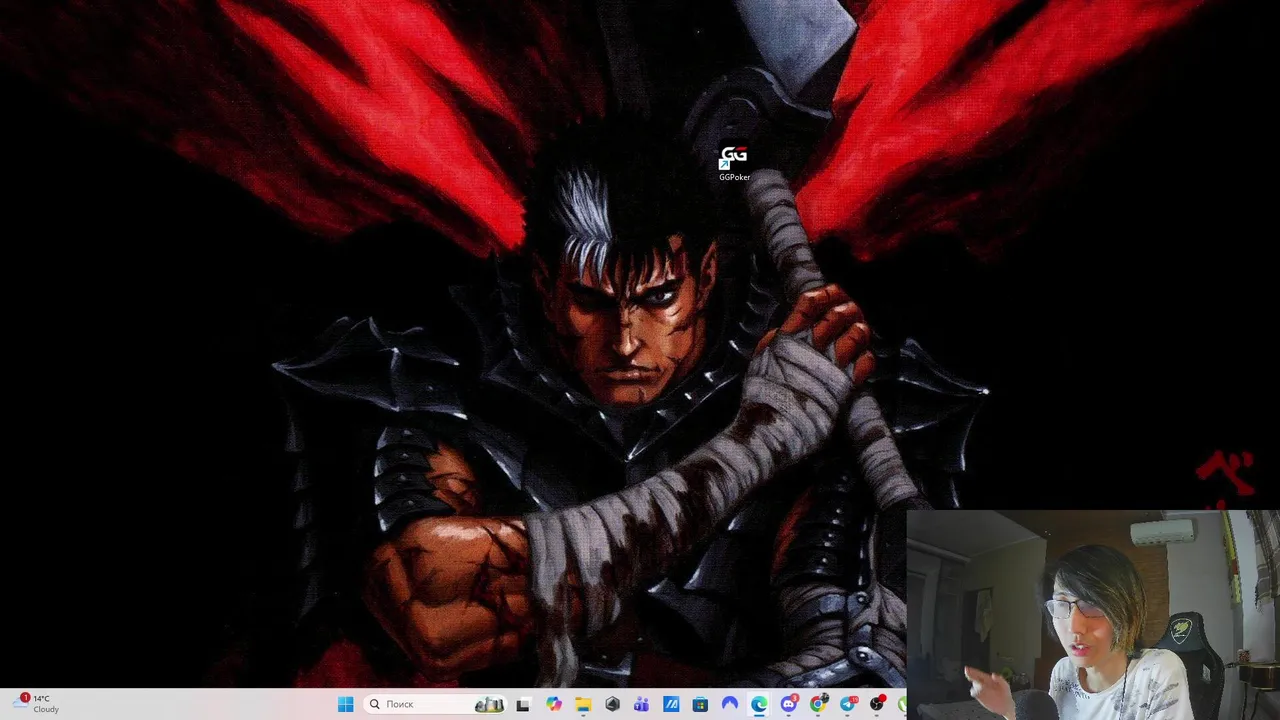Image resolution: width=1280 pixels, height=720 pixels.
Task: Switch to Microsoft Edge on taskbar
Action: (759, 704)
